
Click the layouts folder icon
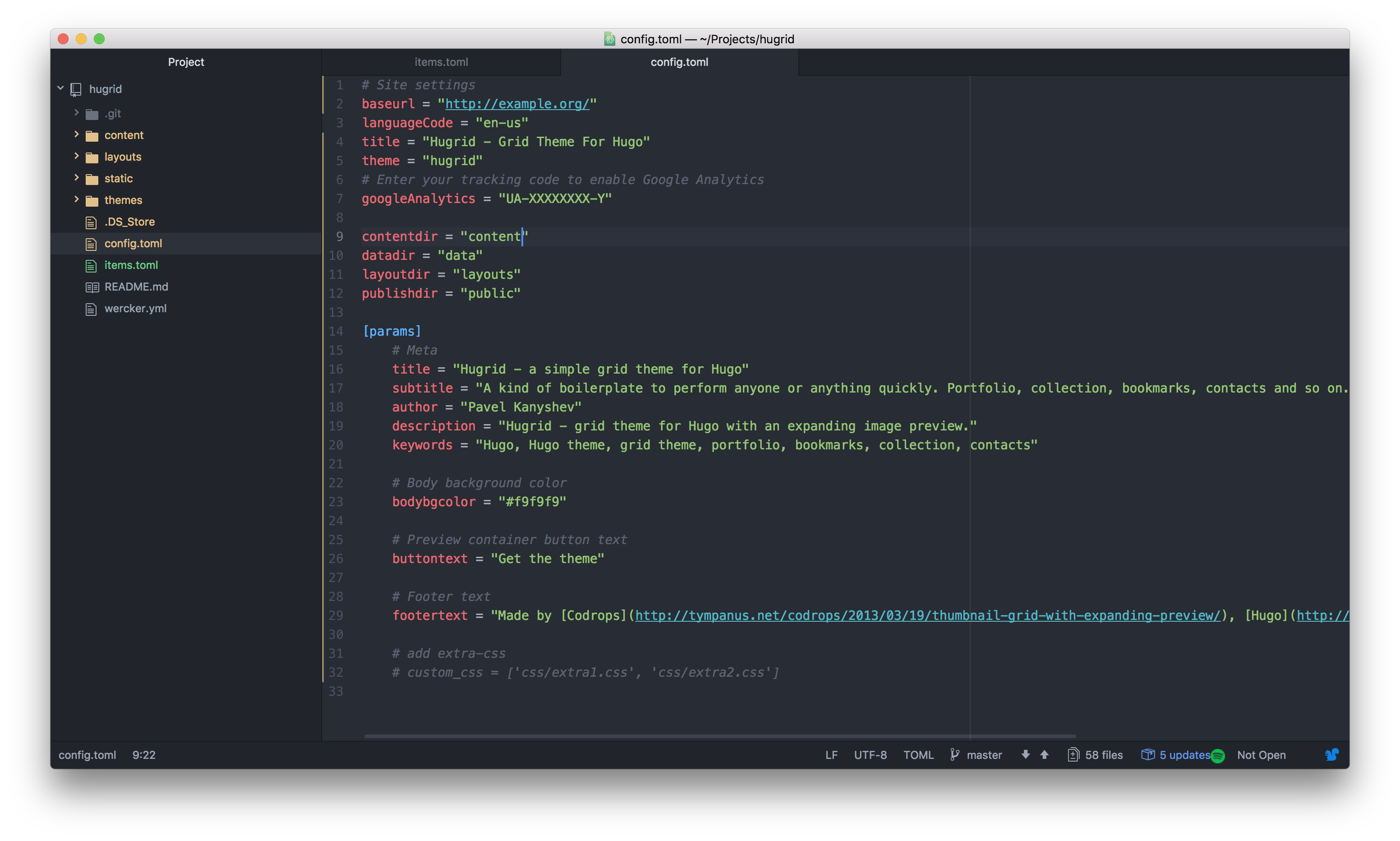tap(92, 157)
